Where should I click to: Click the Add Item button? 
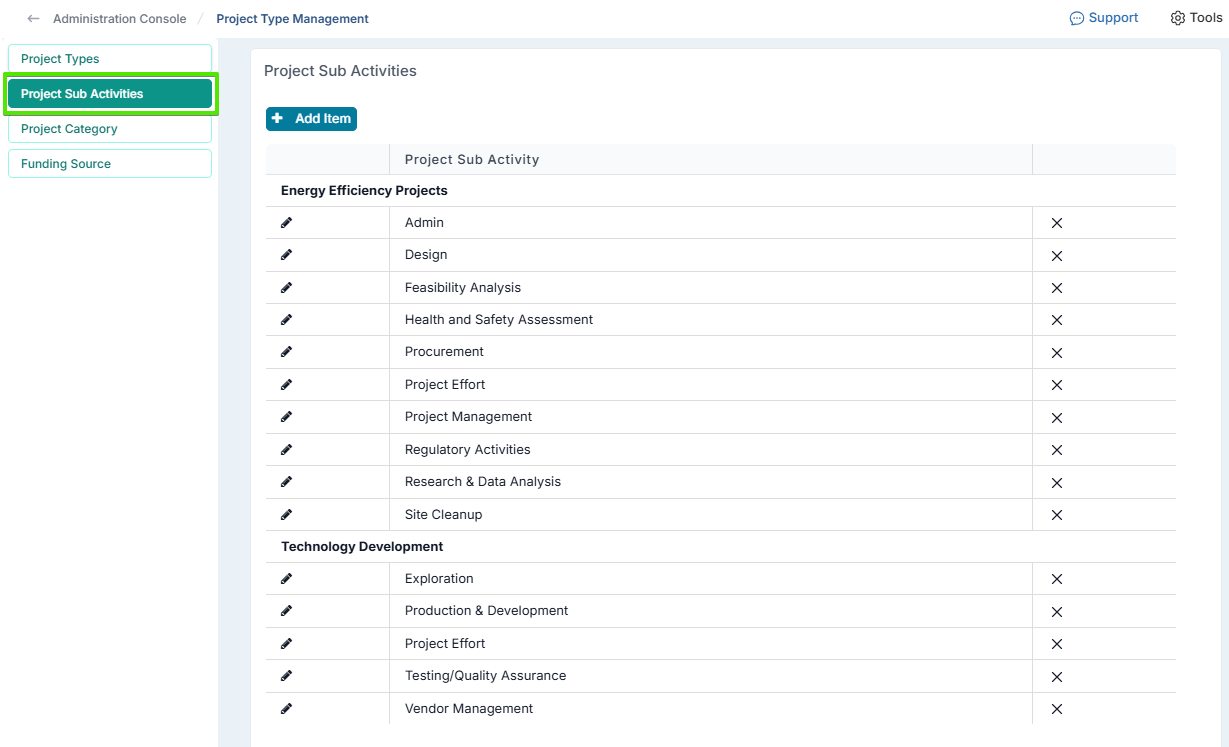[311, 118]
